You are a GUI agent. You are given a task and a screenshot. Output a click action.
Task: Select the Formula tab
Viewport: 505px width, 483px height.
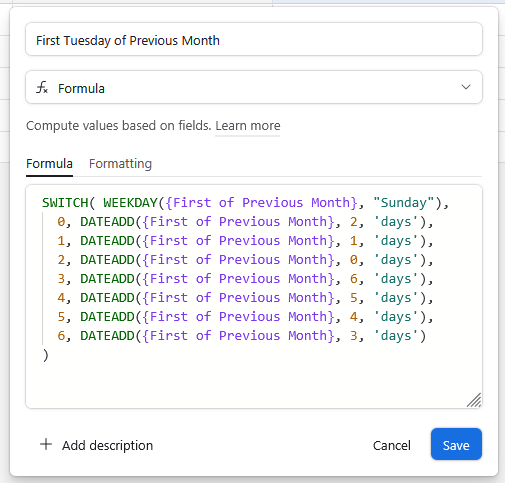pyautogui.click(x=49, y=164)
